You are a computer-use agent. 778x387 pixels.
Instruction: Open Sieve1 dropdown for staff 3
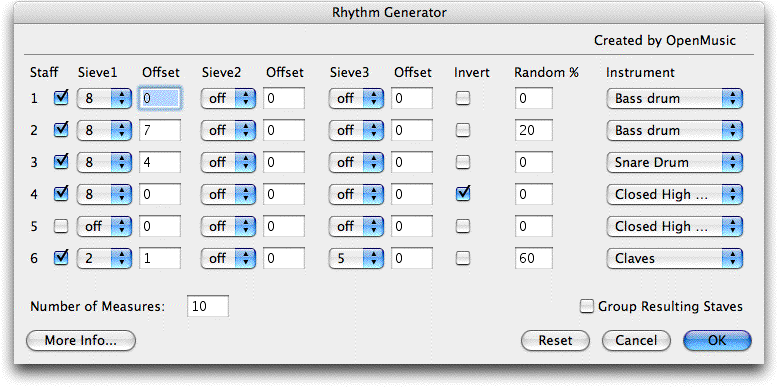point(104,163)
